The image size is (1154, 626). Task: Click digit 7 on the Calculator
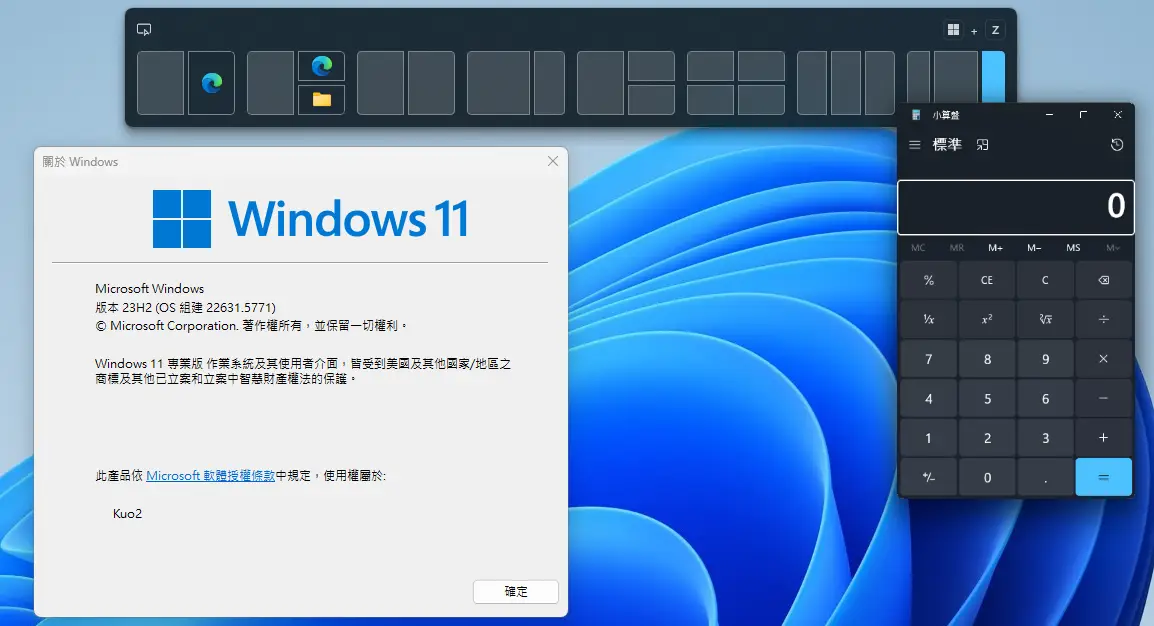pyautogui.click(x=929, y=359)
